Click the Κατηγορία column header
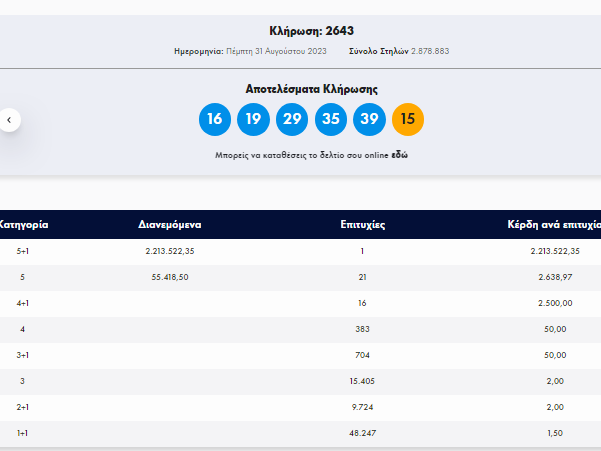Viewport: 601px width, 451px height. point(23,225)
